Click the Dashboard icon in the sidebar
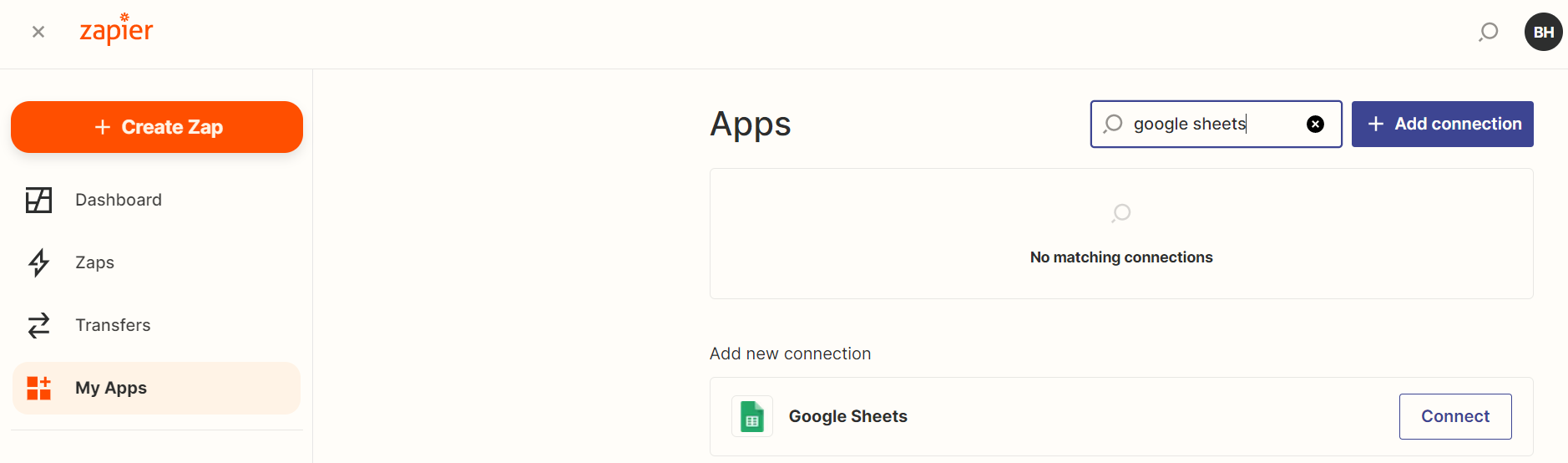Viewport: 1568px width, 463px height. pyautogui.click(x=38, y=200)
